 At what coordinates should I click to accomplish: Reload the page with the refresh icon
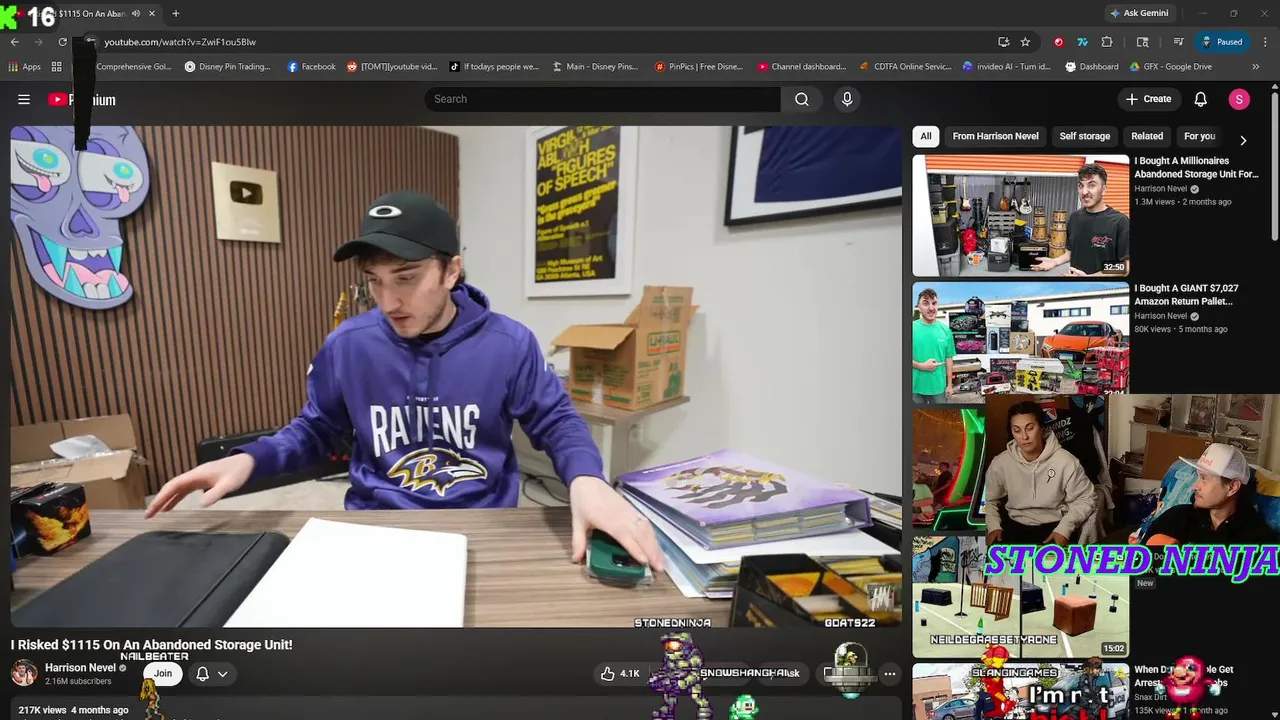point(62,42)
